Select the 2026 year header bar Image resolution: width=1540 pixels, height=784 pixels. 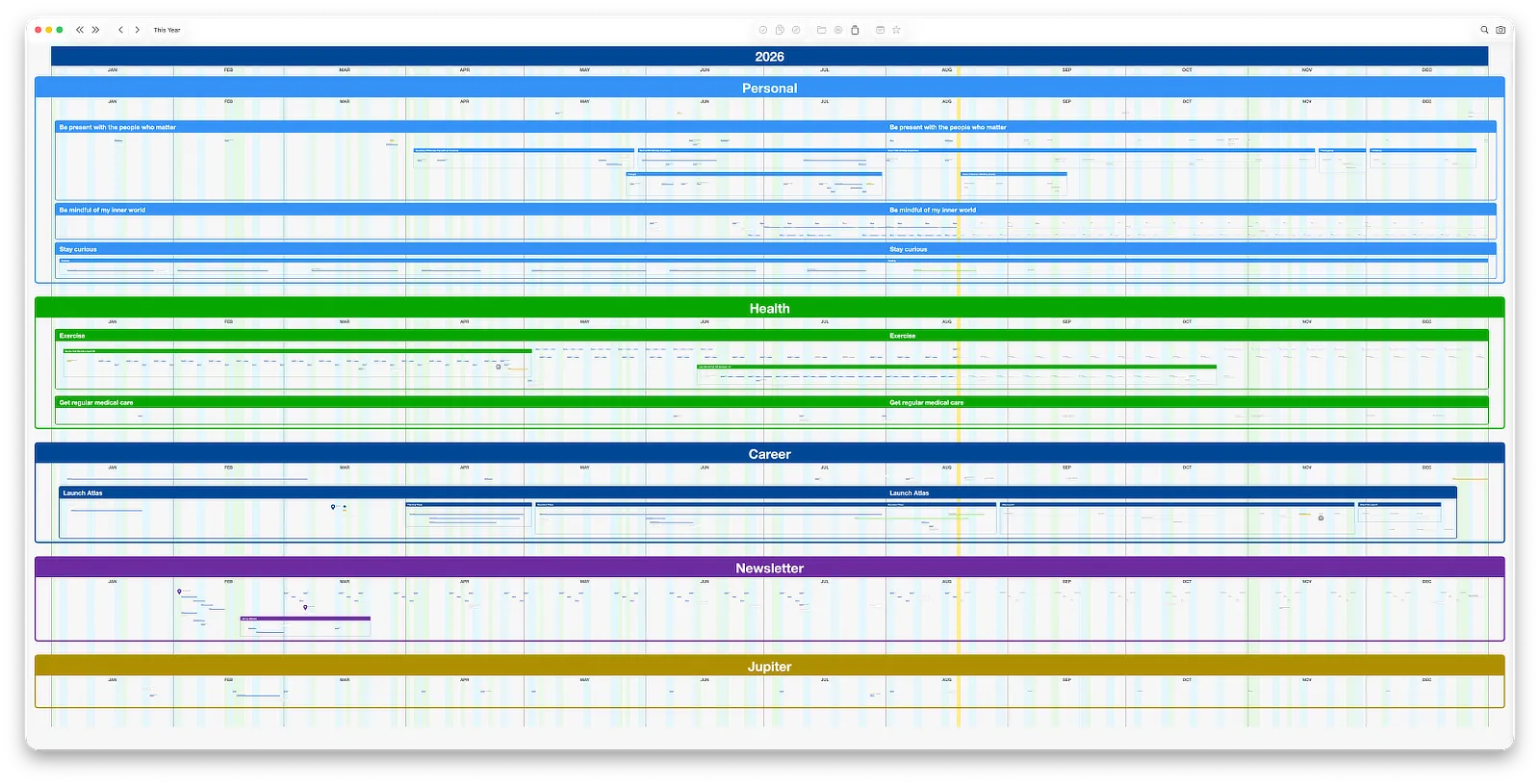[x=769, y=57]
